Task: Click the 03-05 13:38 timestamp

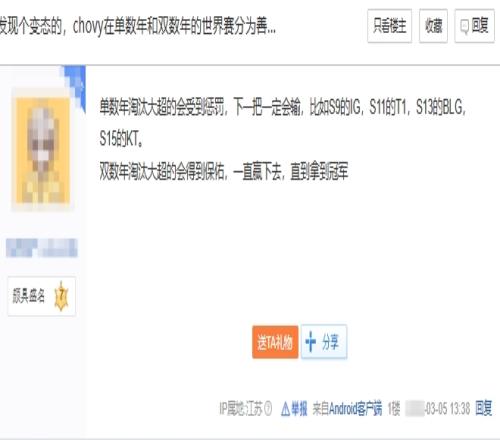Action: [x=448, y=409]
